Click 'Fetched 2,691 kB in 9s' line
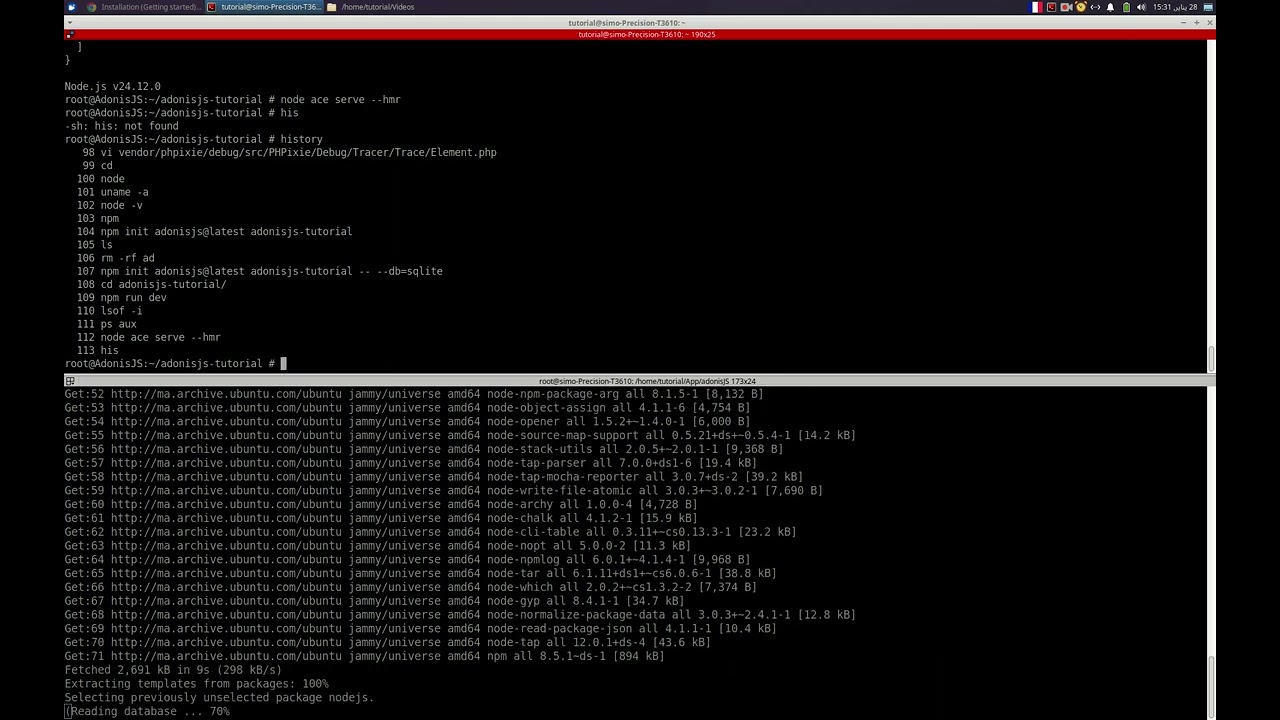The width and height of the screenshot is (1280, 720). (x=173, y=670)
